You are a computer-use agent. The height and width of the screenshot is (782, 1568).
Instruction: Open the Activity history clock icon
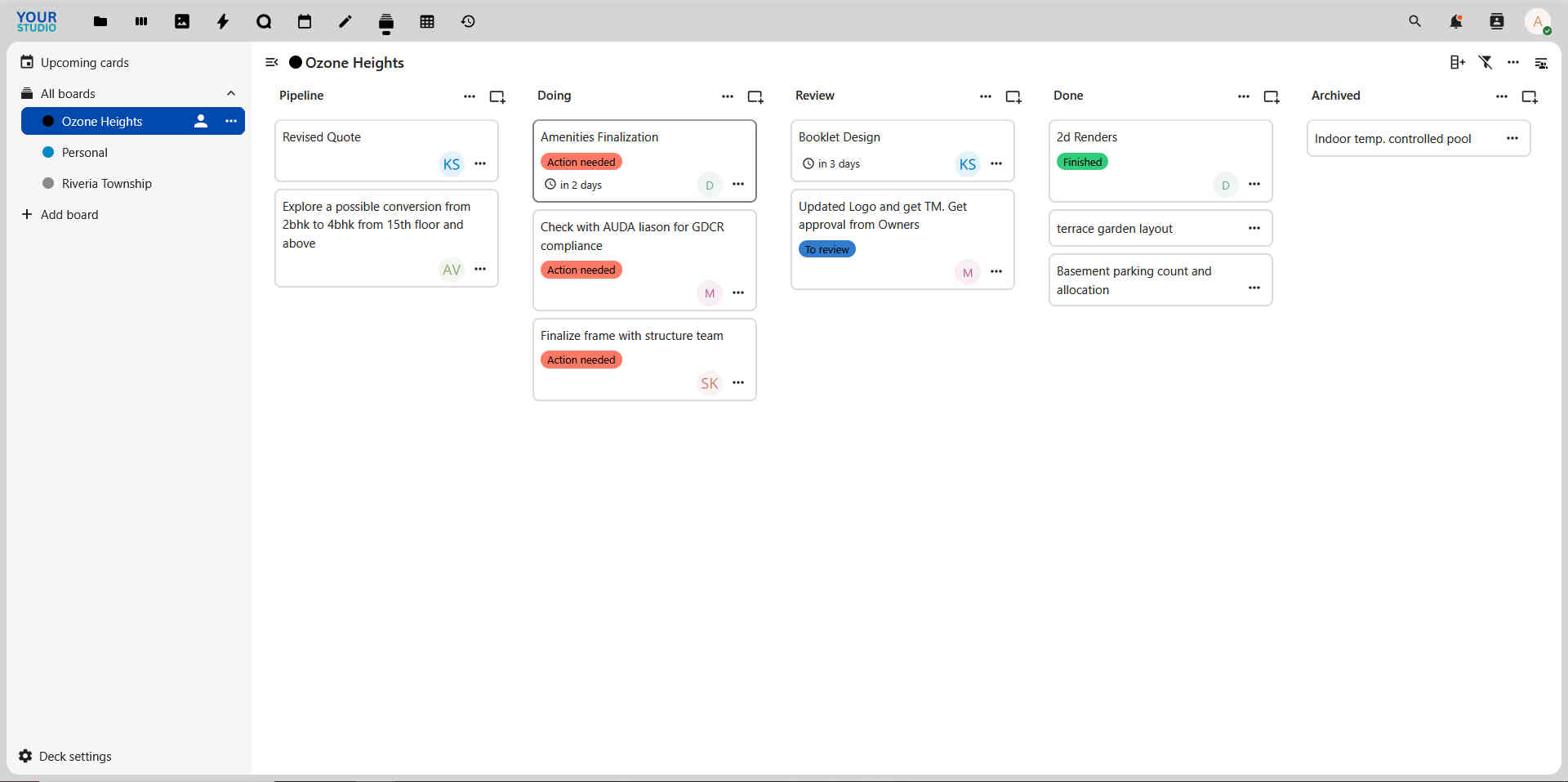coord(468,22)
